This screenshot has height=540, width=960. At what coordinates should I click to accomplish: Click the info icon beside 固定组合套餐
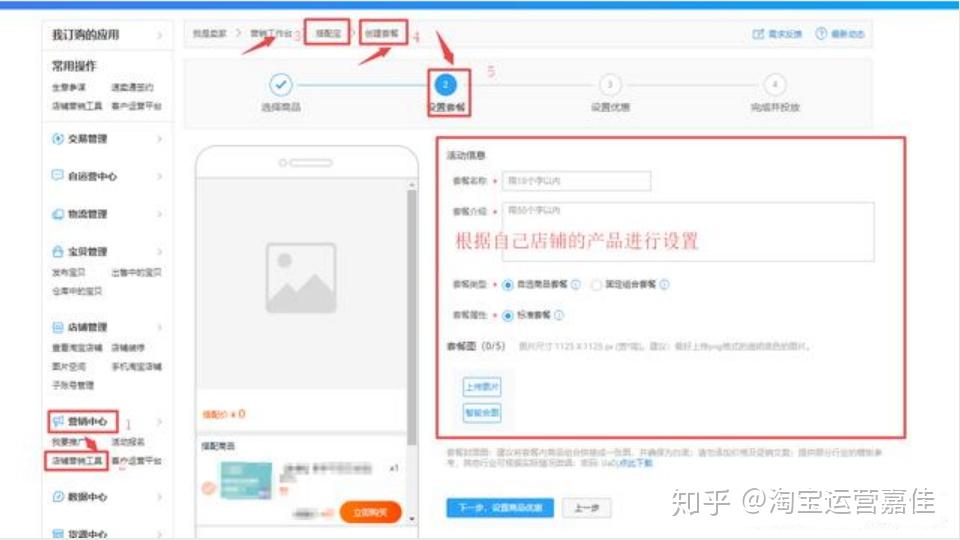pos(664,284)
